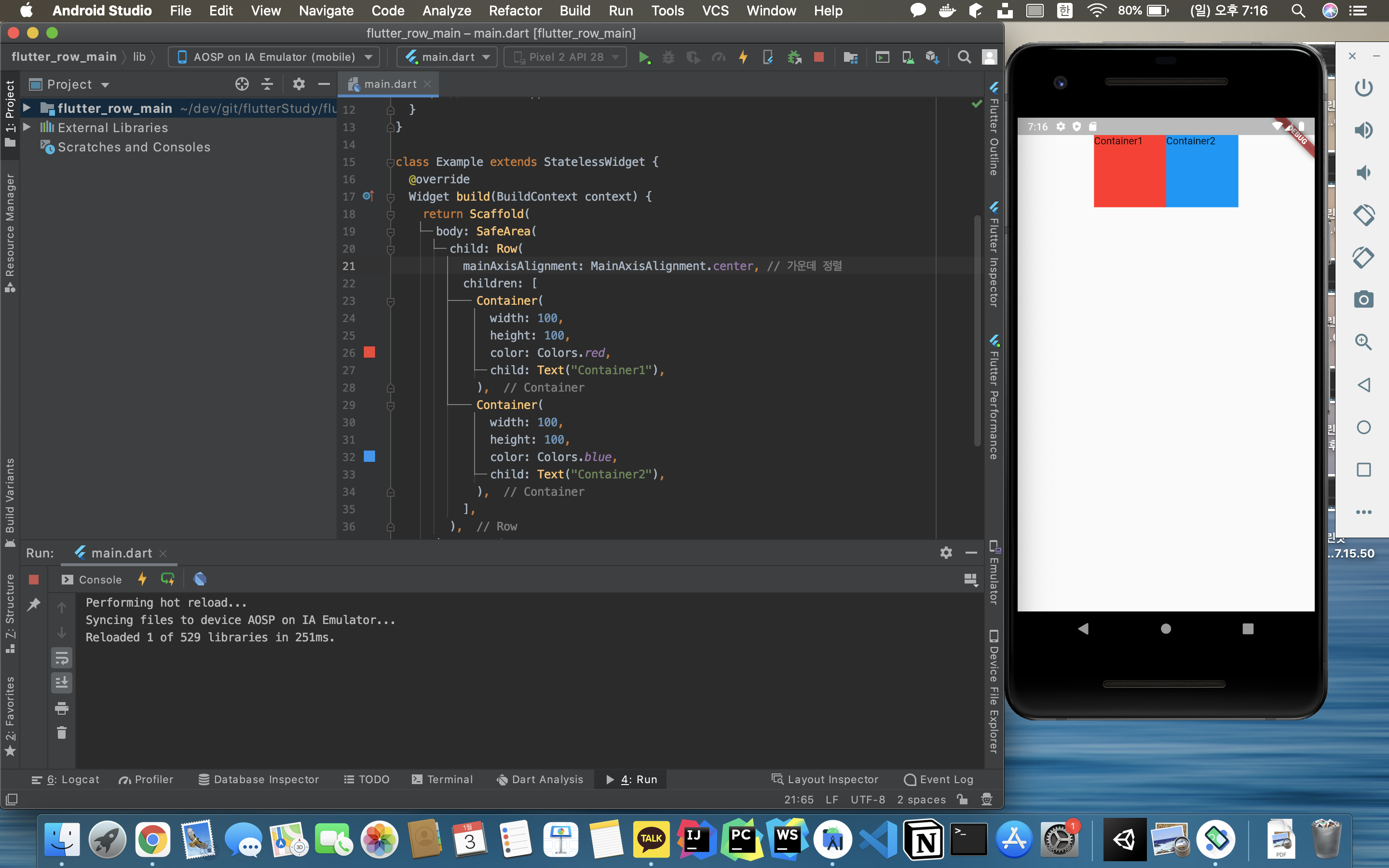Toggle scroll to end in console
This screenshot has width=1389, height=868.
[x=61, y=682]
